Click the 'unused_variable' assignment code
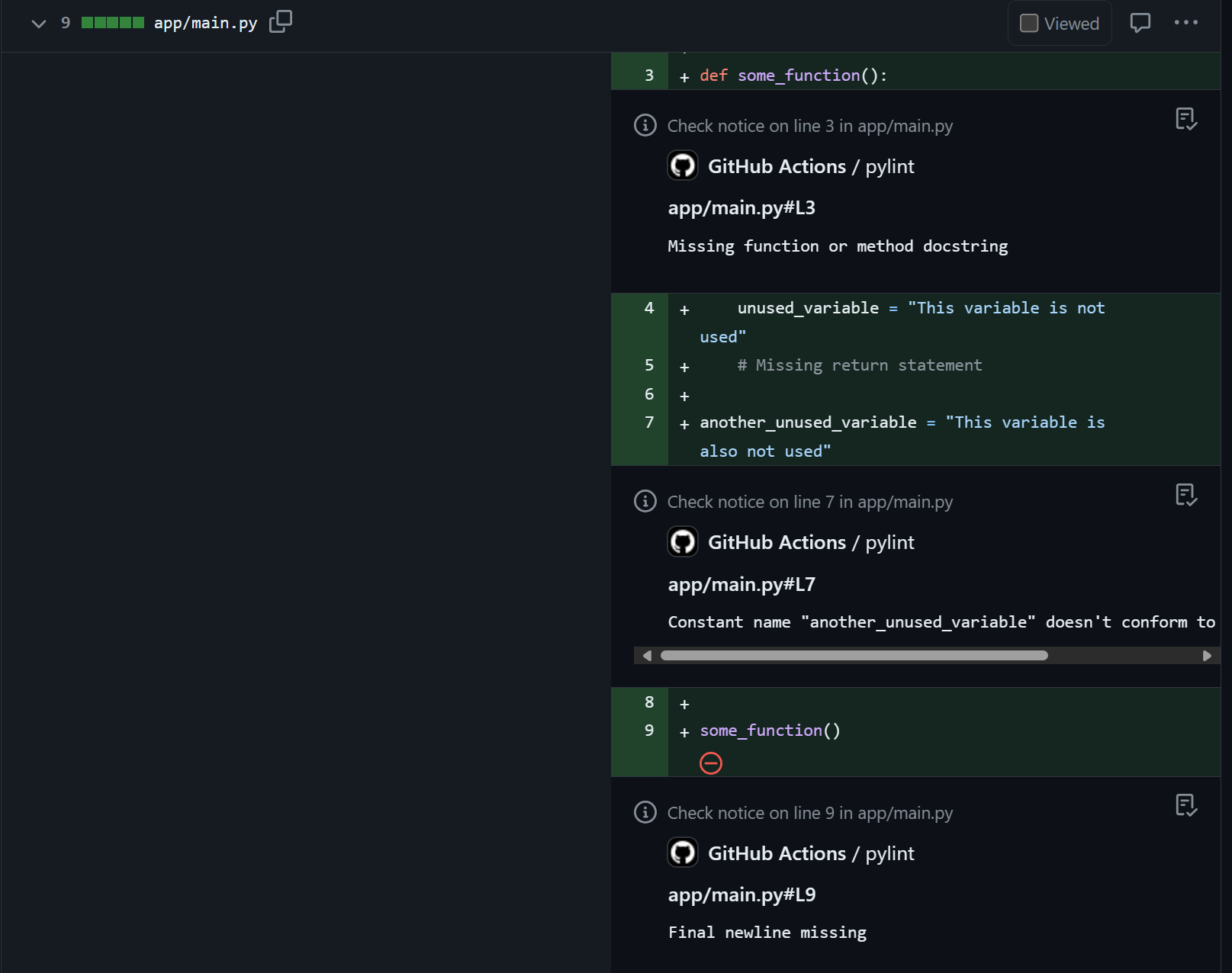Image resolution: width=1232 pixels, height=973 pixels. (x=902, y=322)
